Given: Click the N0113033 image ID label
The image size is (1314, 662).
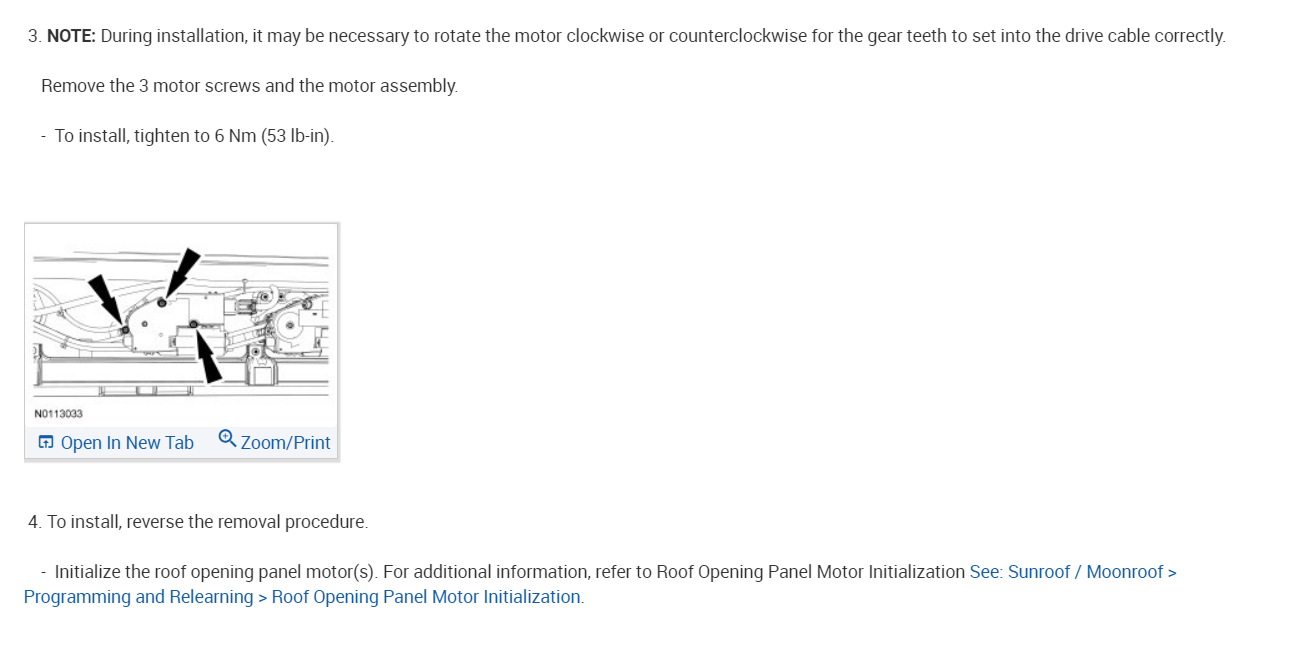Looking at the screenshot, I should click(58, 413).
